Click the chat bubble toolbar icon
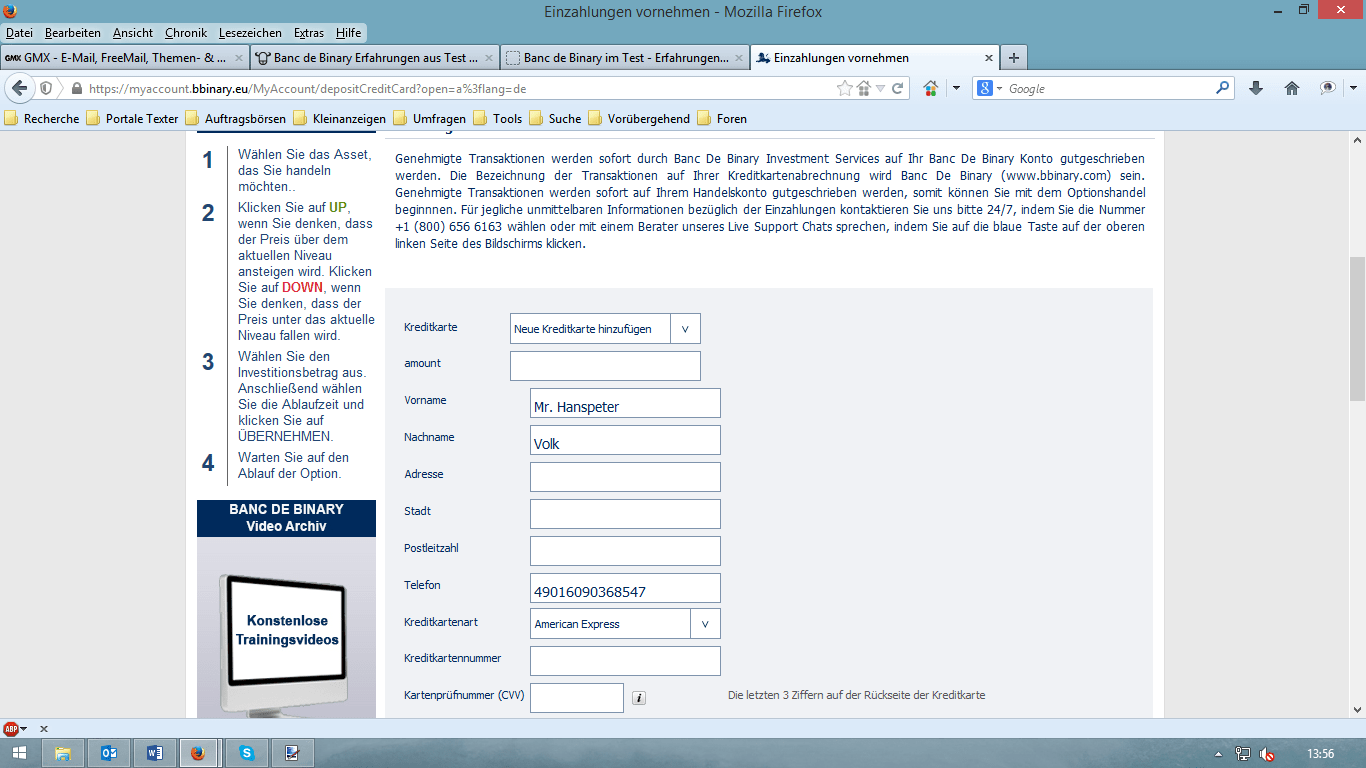 [1327, 88]
